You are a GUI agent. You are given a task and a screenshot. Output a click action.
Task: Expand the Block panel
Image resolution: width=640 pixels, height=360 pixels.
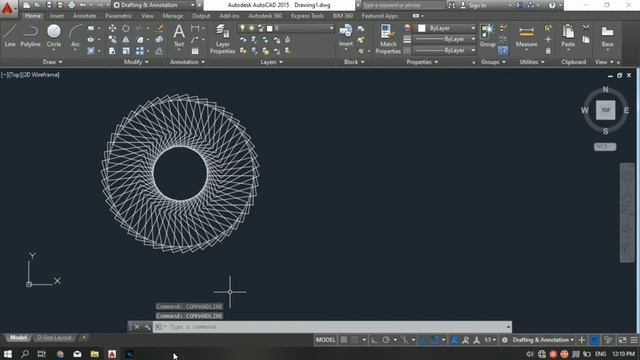354,62
